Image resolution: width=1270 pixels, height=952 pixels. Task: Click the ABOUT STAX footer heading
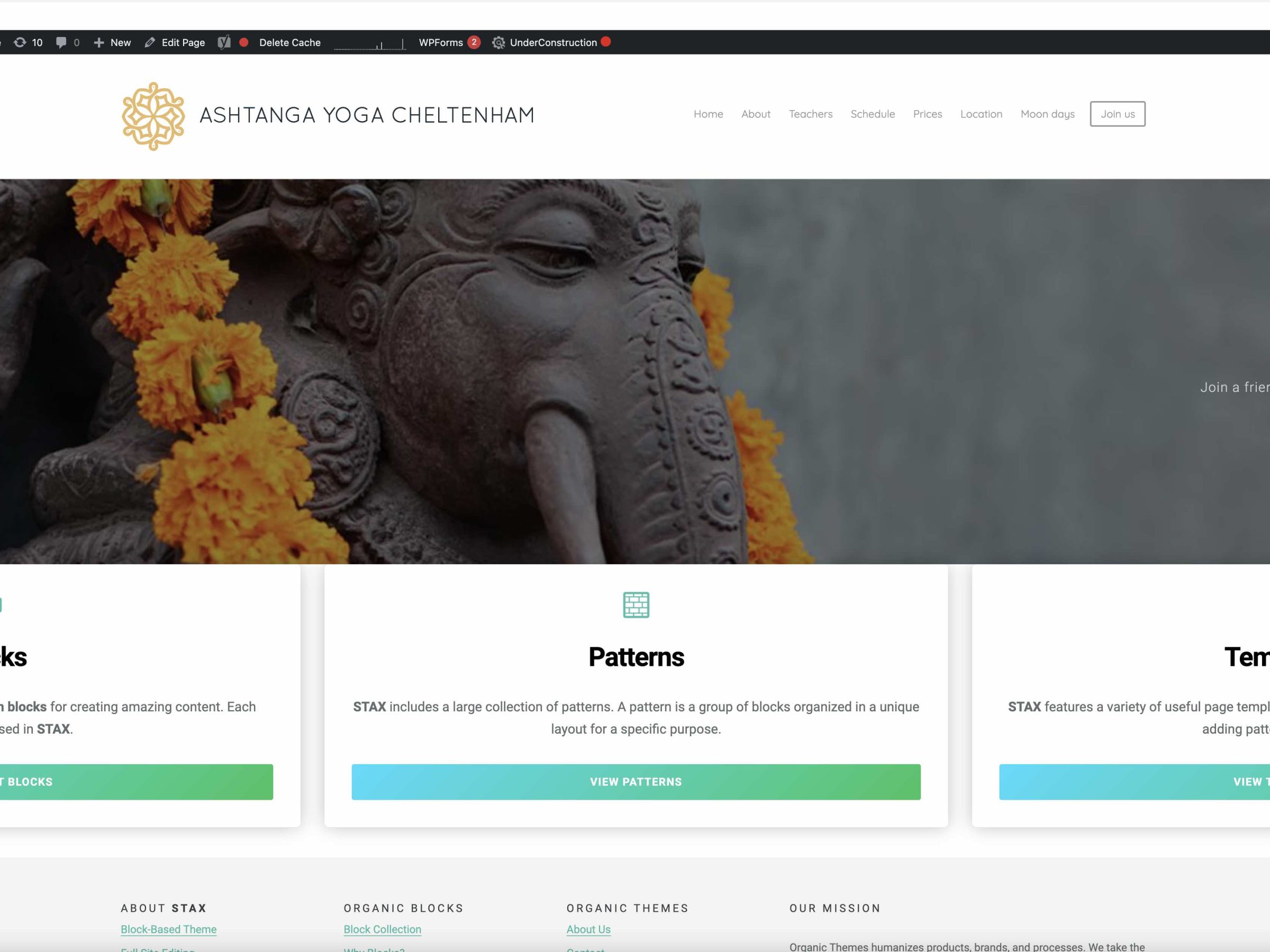tap(164, 908)
